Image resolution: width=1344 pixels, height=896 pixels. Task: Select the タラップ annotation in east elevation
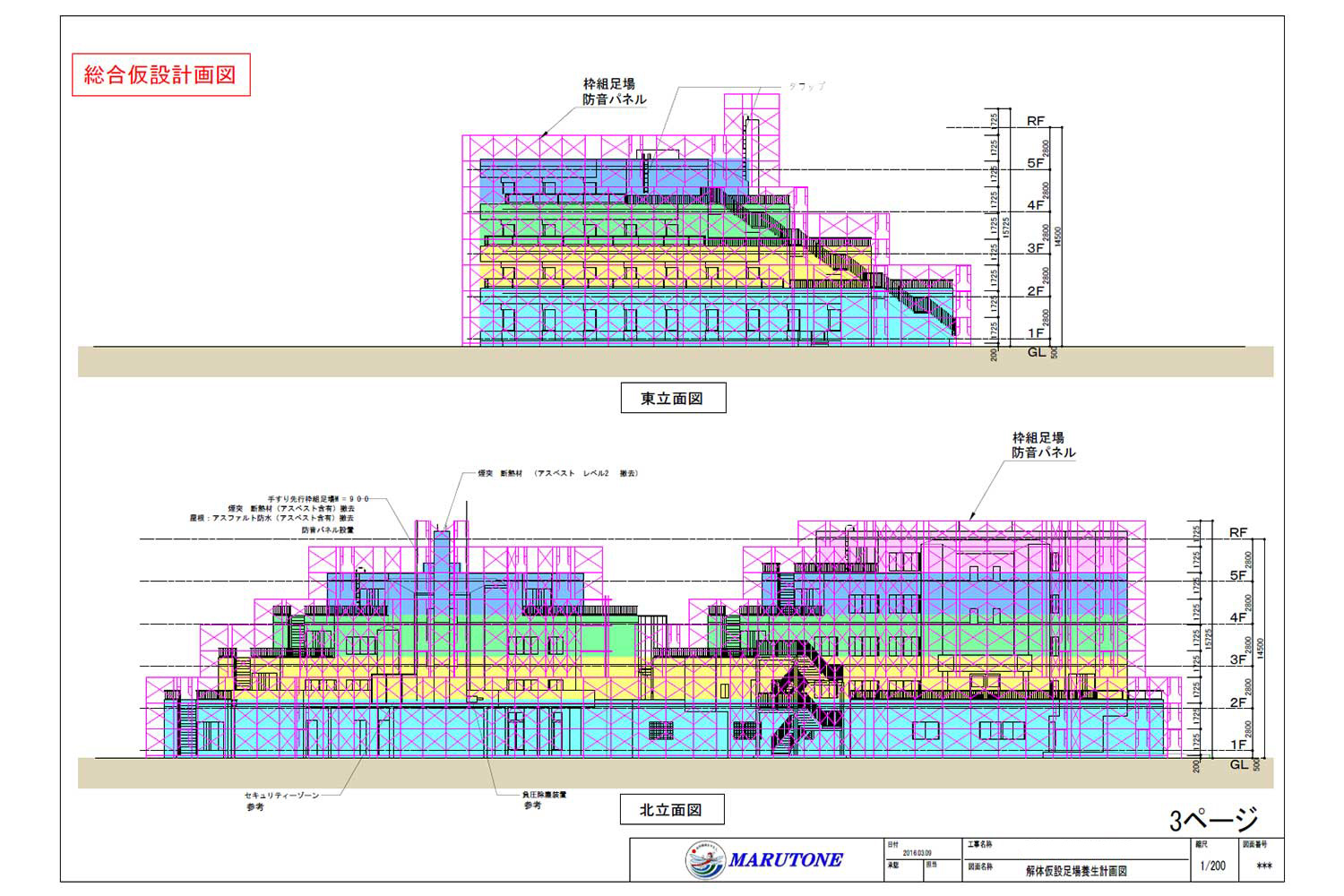pyautogui.click(x=806, y=86)
